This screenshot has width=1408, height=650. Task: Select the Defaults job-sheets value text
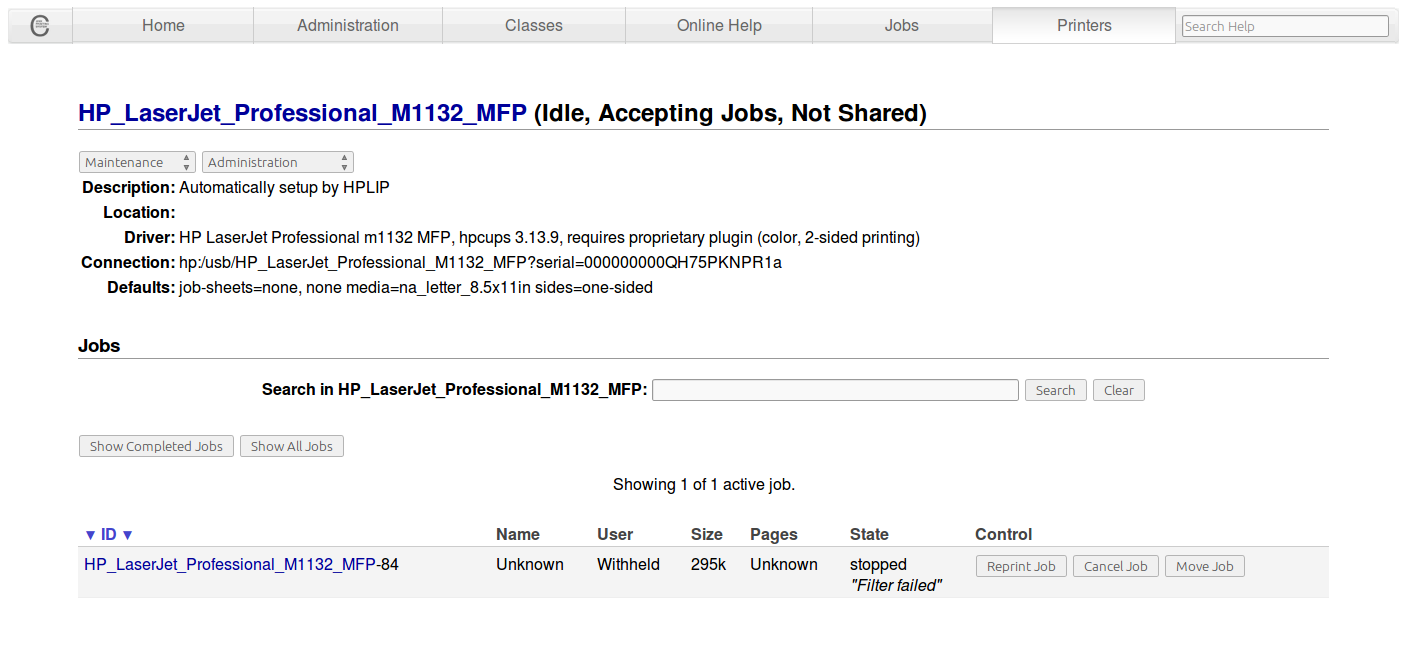(x=416, y=288)
